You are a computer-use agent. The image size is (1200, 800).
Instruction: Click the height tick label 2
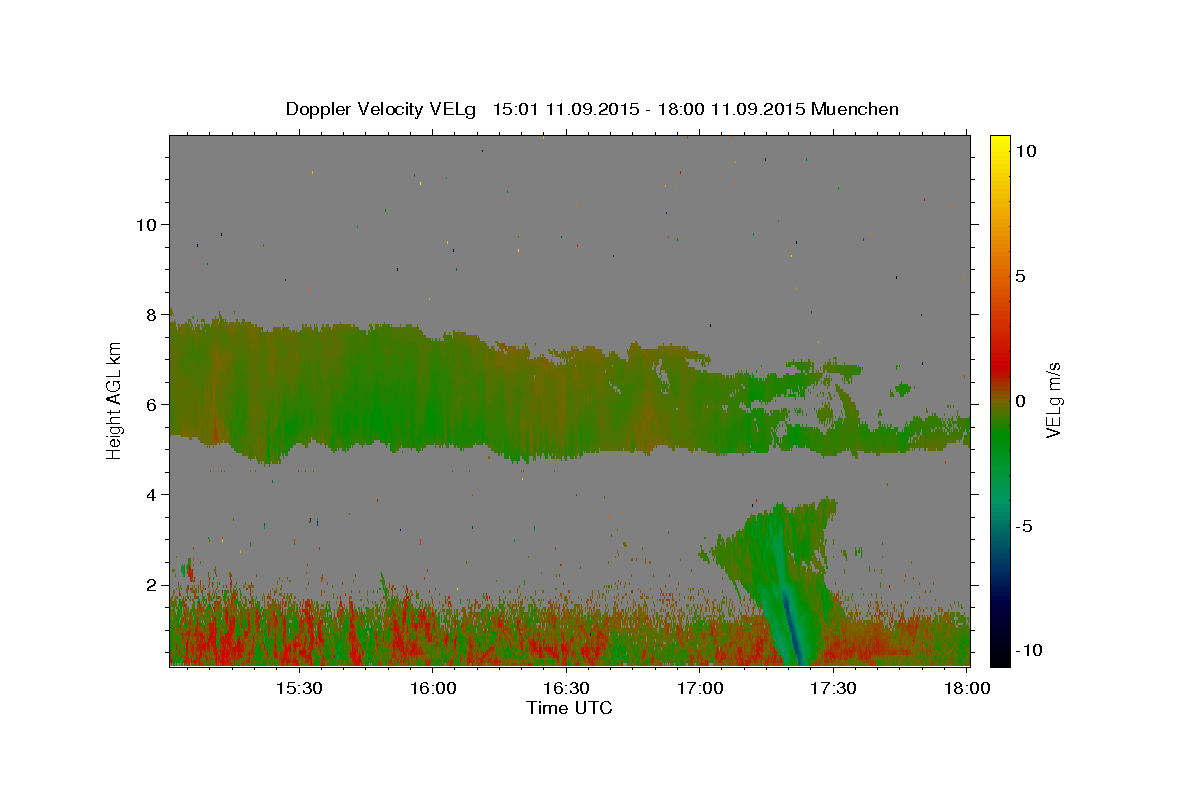click(152, 584)
